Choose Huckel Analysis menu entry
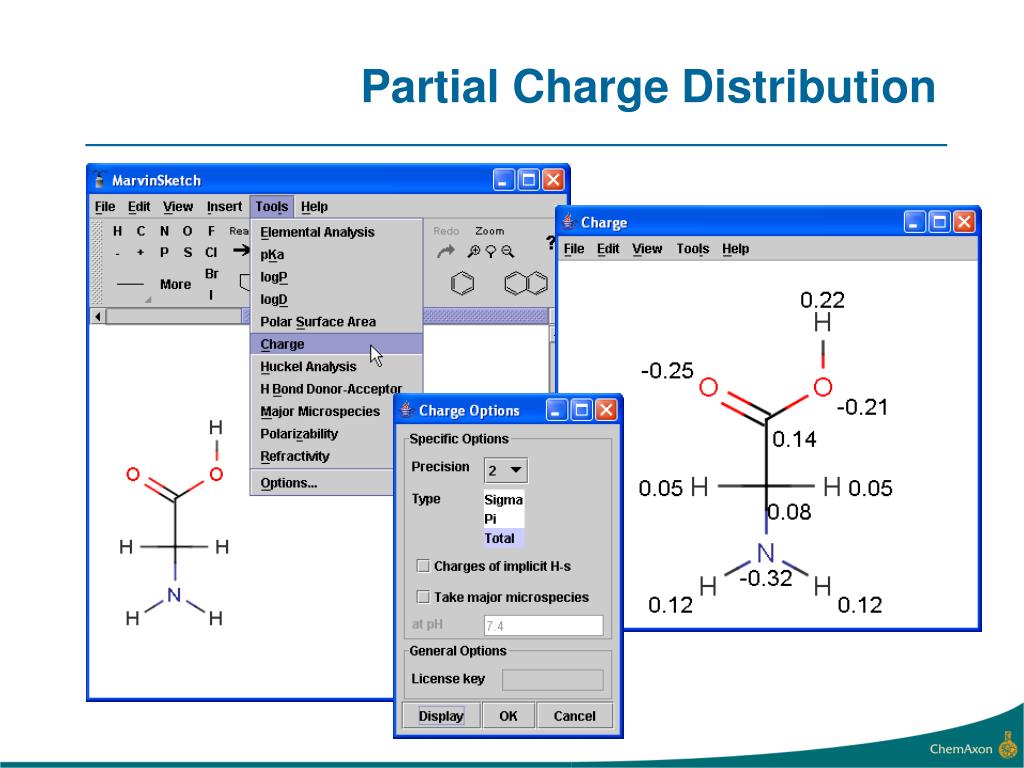The width and height of the screenshot is (1024, 768). 336,366
